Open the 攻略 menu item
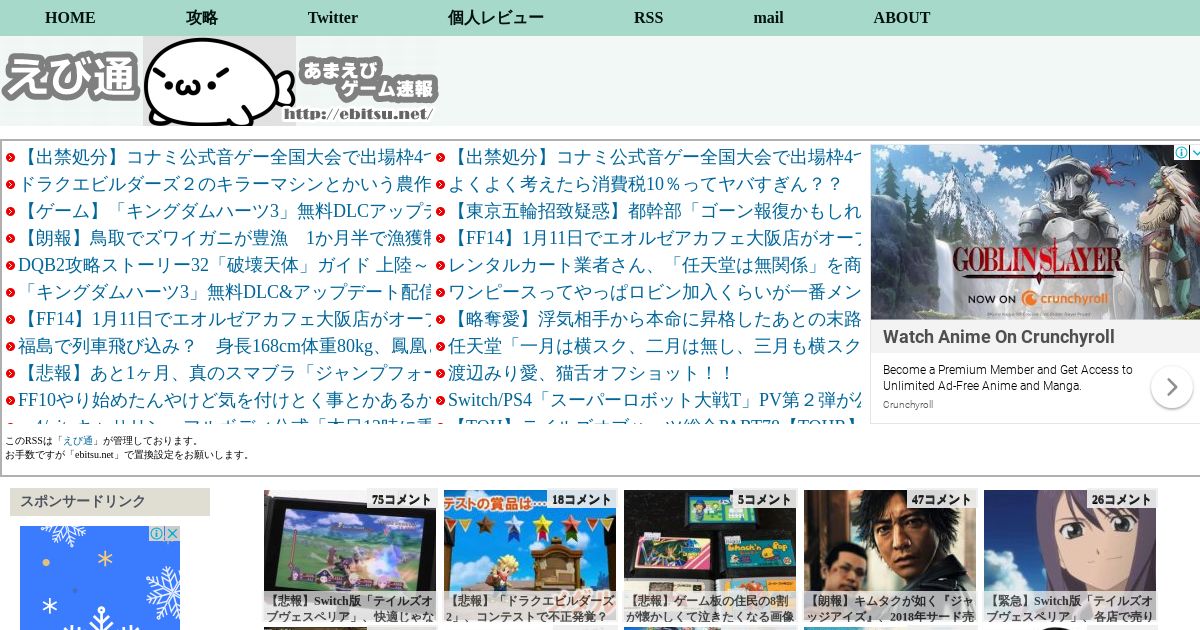The width and height of the screenshot is (1200, 630). click(202, 18)
